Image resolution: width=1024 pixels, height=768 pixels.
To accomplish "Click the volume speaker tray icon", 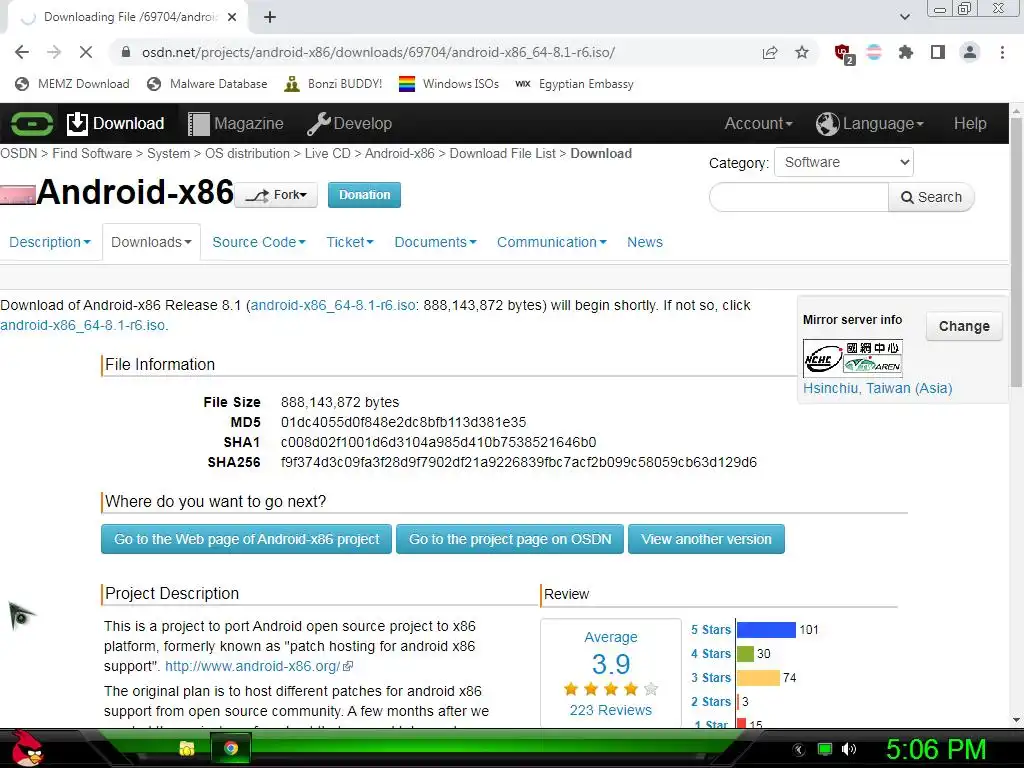I will [848, 749].
